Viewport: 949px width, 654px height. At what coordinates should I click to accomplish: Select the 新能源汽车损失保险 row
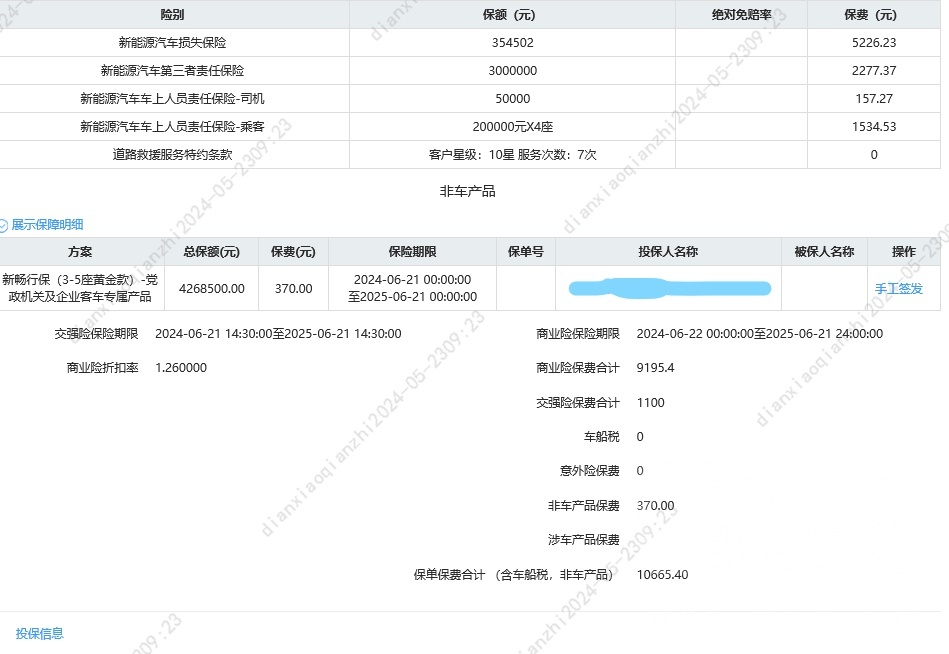click(173, 42)
